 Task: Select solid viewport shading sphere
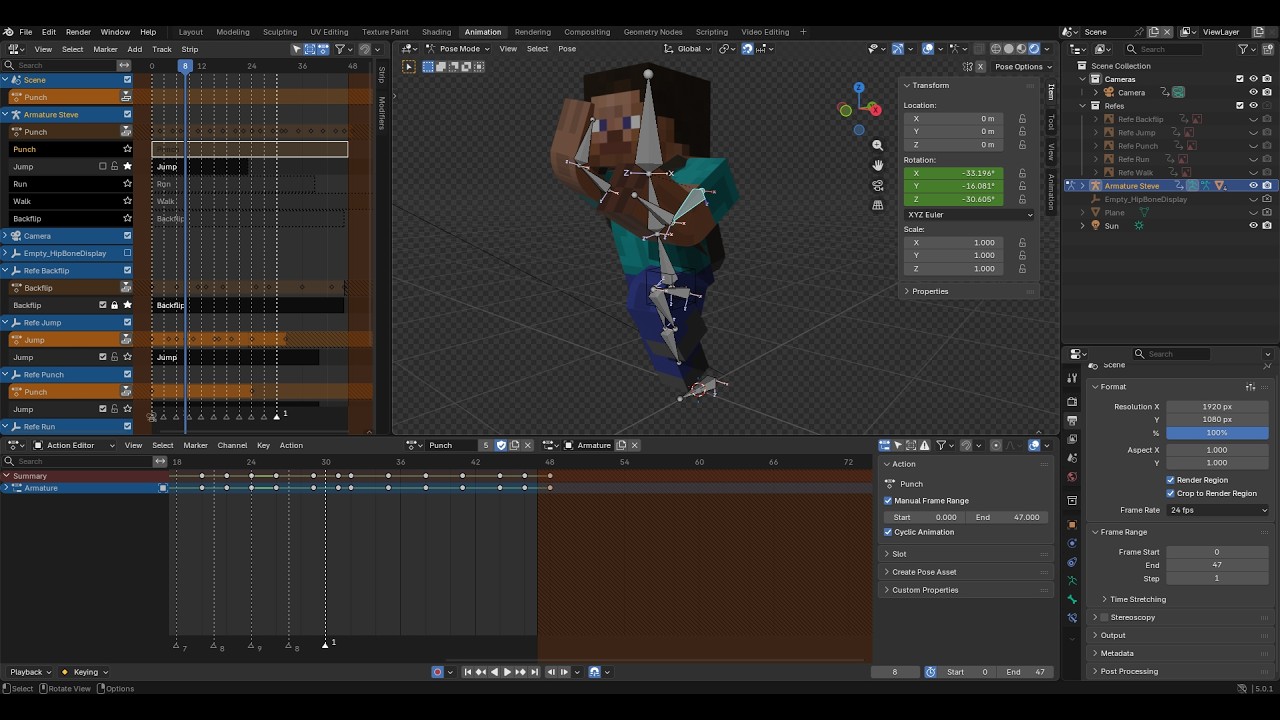(x=1008, y=48)
